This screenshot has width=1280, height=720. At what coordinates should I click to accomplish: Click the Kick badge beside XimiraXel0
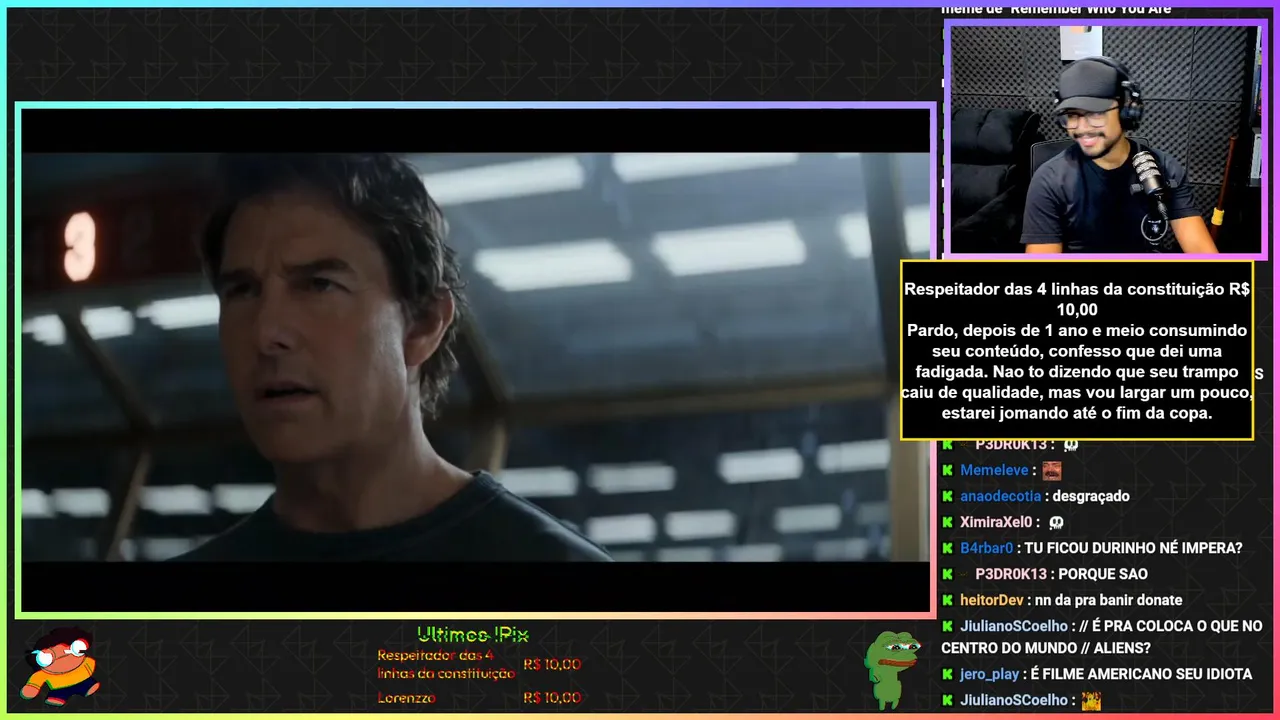coord(947,522)
